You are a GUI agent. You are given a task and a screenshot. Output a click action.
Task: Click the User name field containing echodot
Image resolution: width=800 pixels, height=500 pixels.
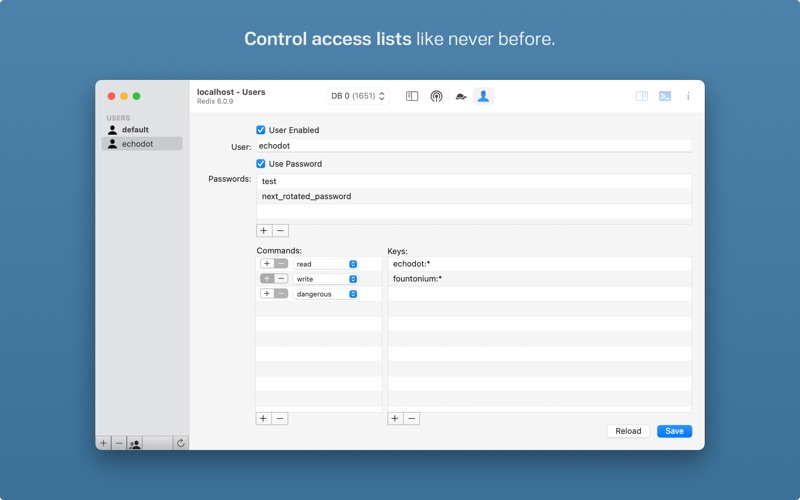pyautogui.click(x=474, y=146)
